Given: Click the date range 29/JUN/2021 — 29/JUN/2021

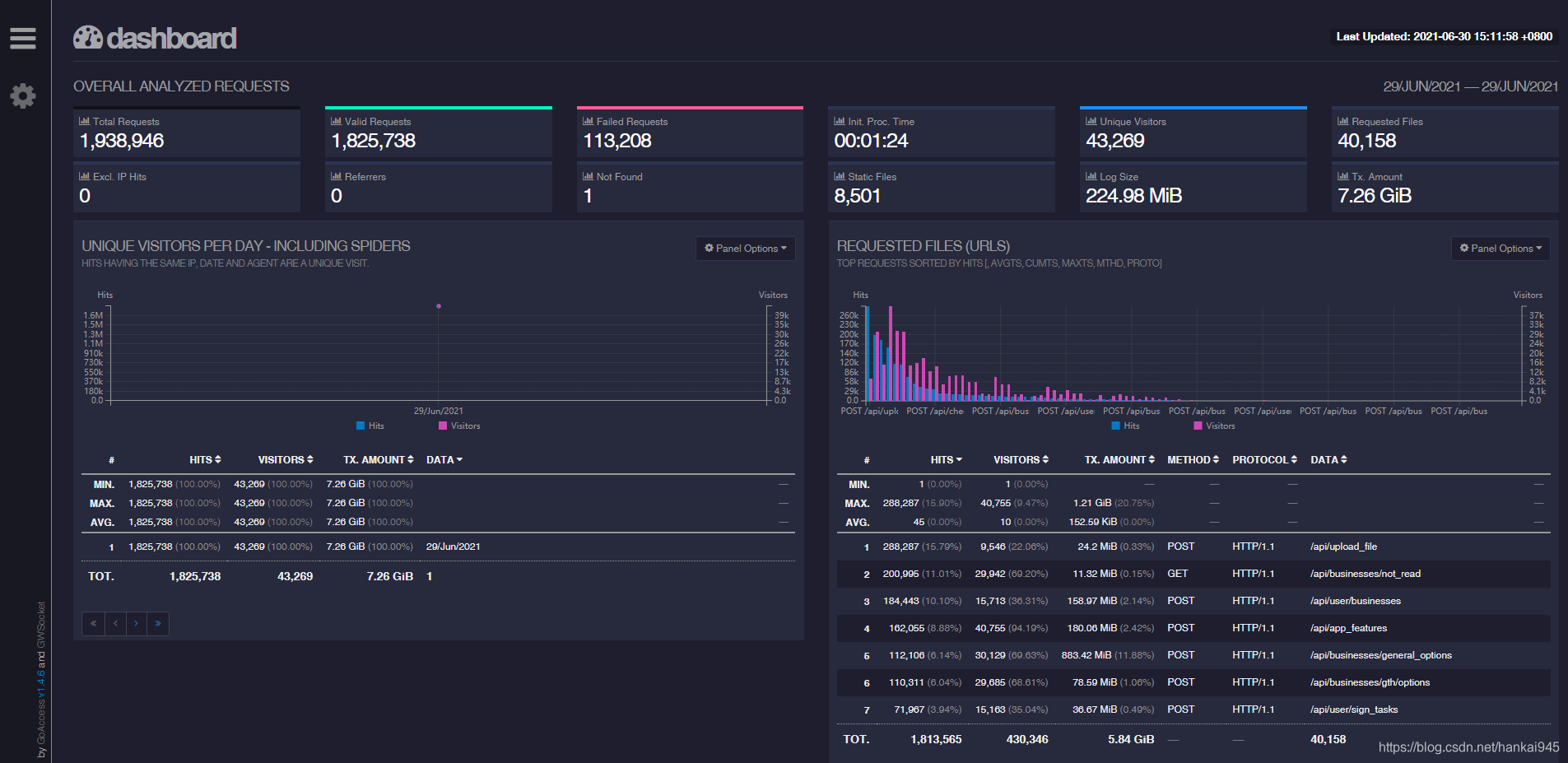Looking at the screenshot, I should point(1471,86).
